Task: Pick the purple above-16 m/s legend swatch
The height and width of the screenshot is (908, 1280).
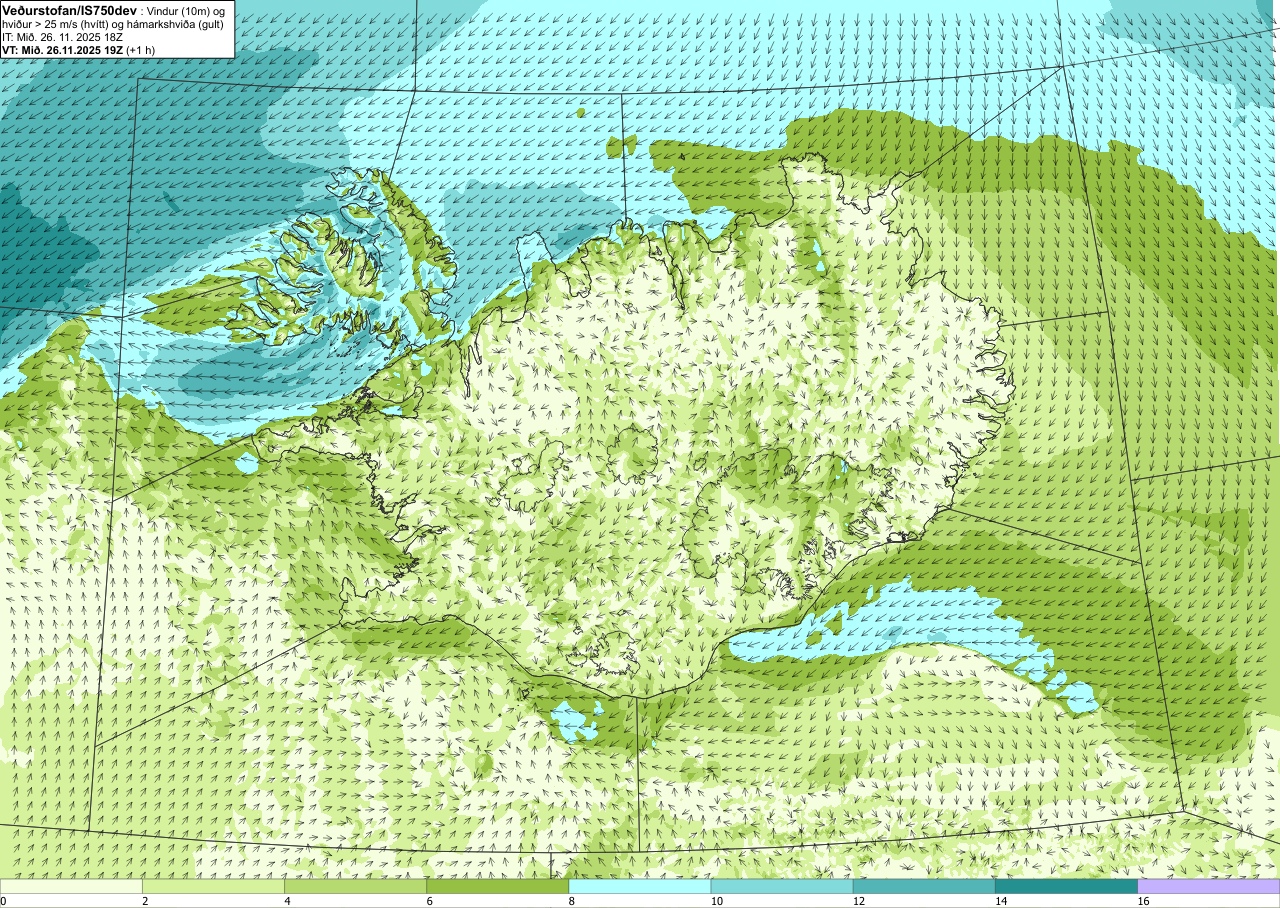Action: (1208, 886)
